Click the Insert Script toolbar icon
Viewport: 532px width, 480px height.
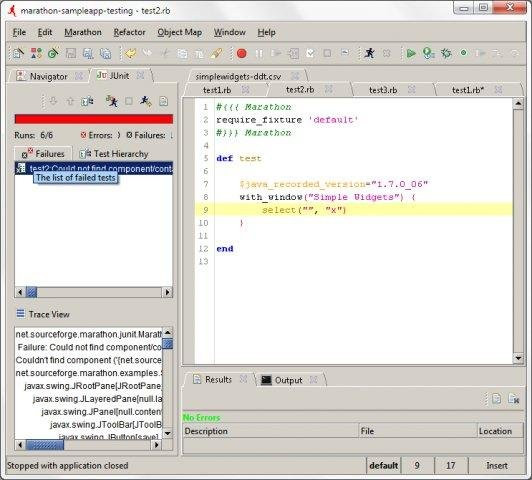pyautogui.click(x=293, y=53)
